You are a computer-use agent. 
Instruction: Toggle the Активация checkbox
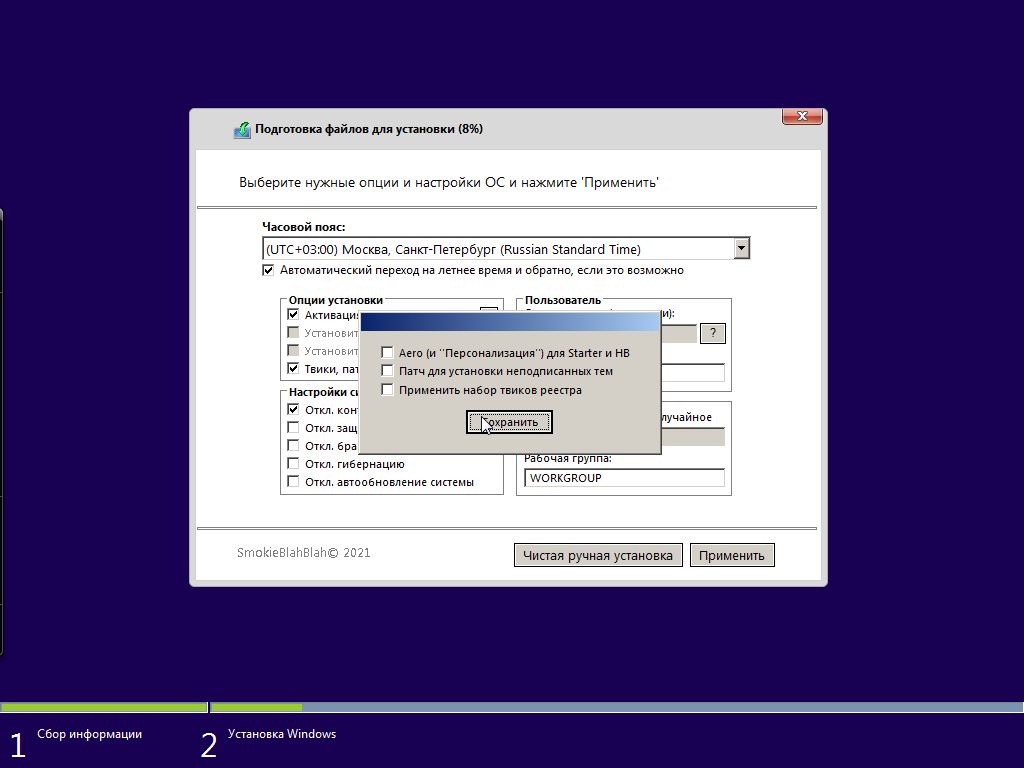pos(293,315)
